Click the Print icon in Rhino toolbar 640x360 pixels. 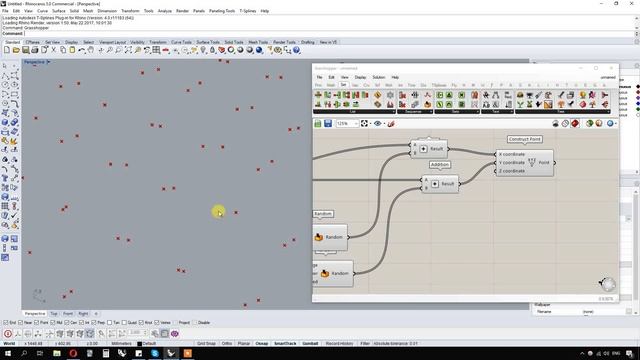[x=35, y=50]
